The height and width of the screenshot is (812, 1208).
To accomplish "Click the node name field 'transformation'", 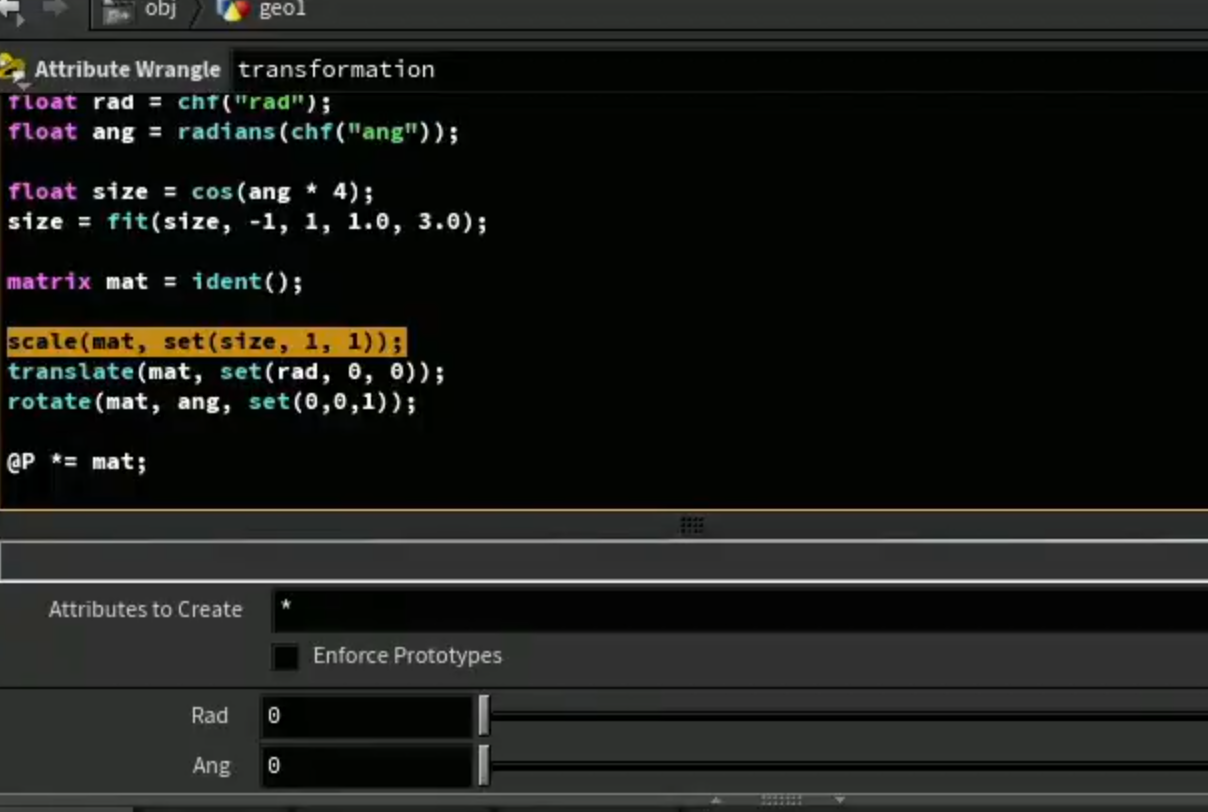I will (719, 70).
